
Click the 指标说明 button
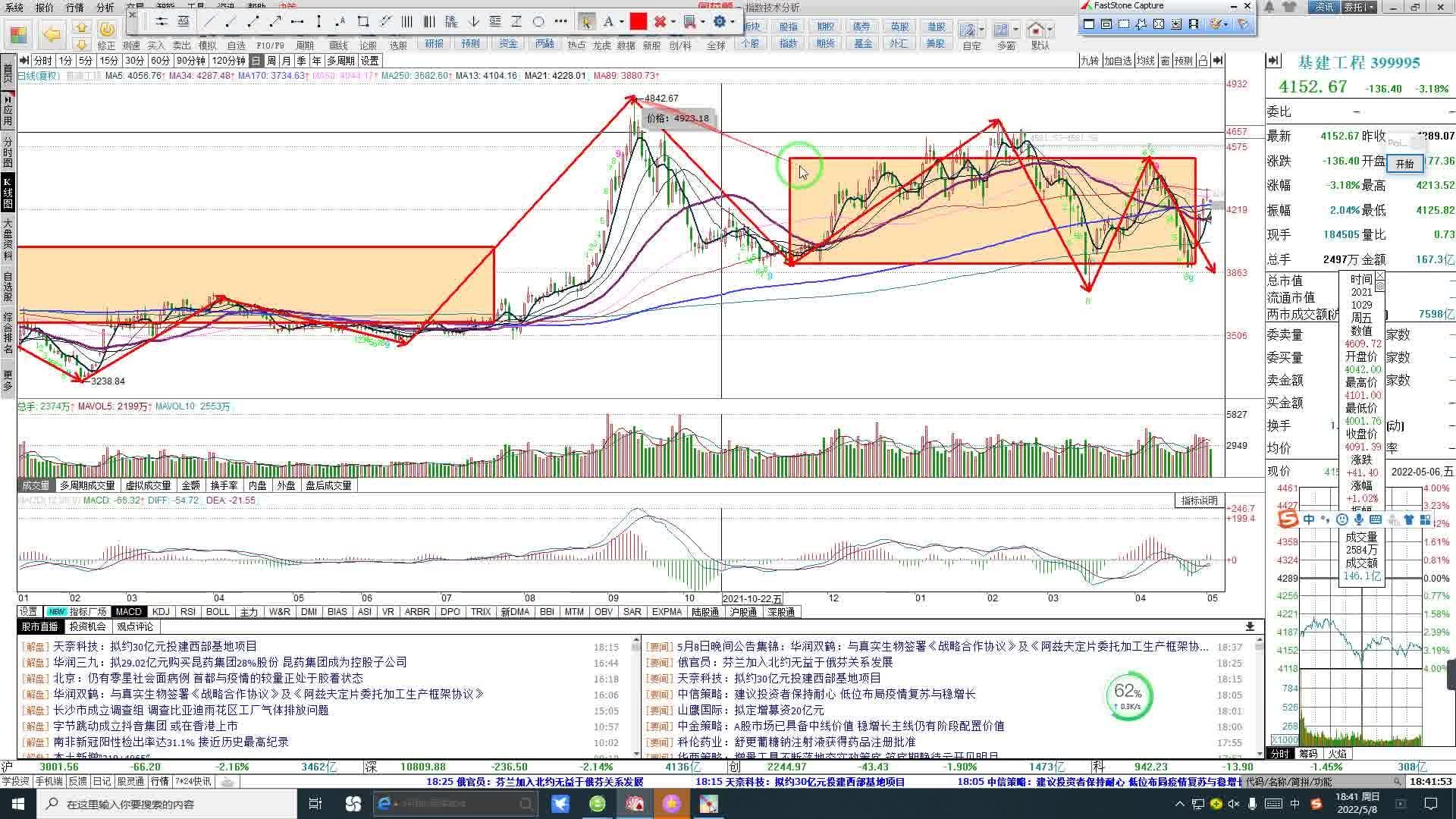point(1199,500)
